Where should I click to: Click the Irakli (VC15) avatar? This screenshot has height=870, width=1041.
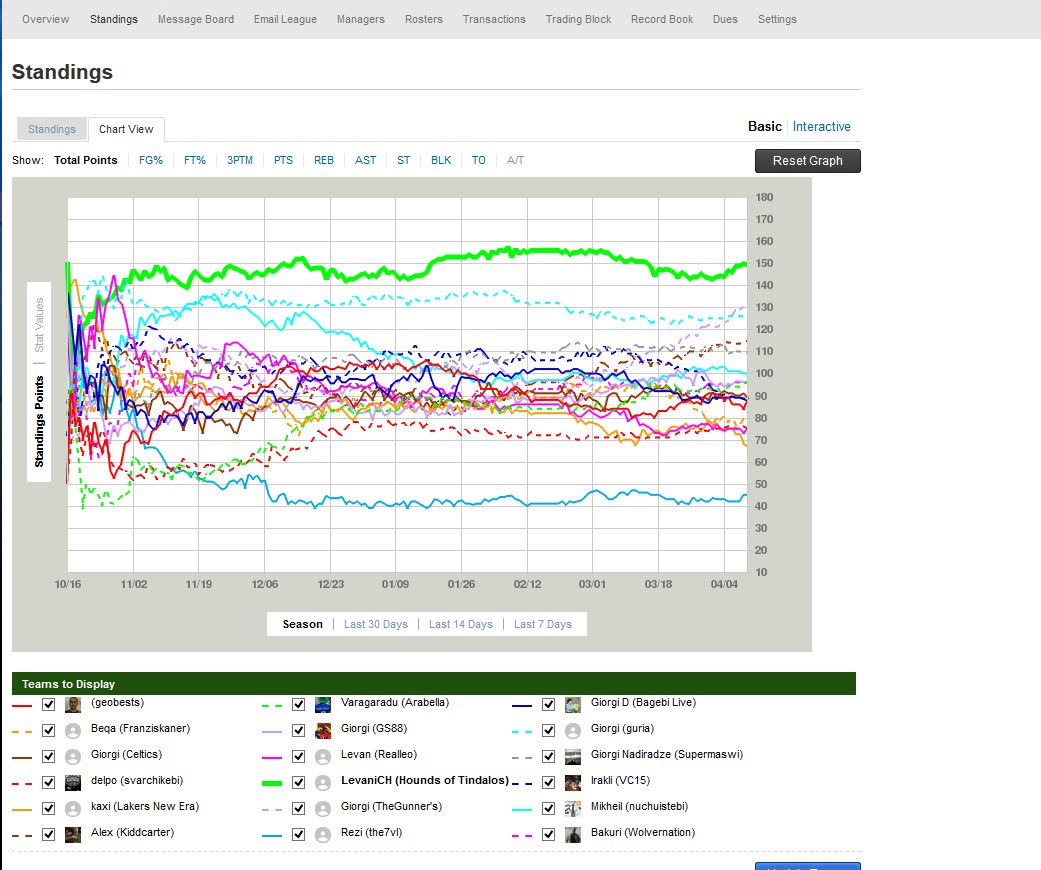click(572, 782)
